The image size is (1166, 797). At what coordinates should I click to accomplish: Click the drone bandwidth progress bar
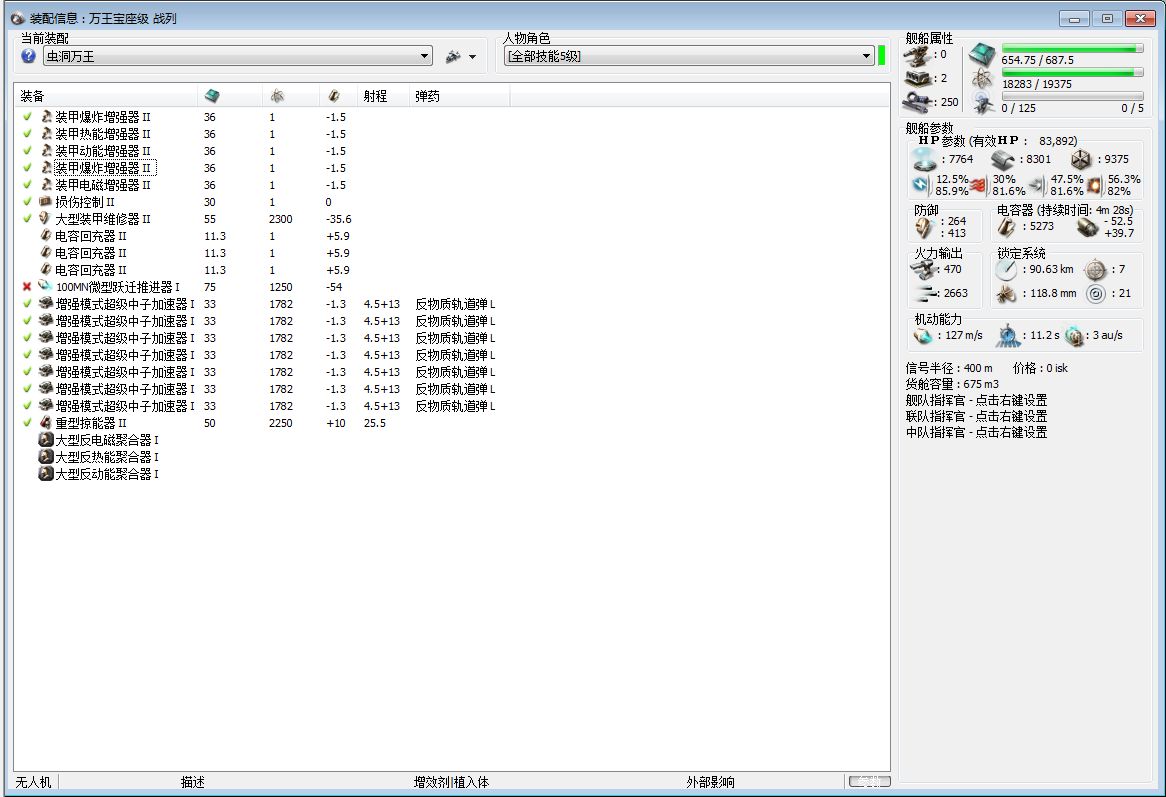(x=1072, y=96)
